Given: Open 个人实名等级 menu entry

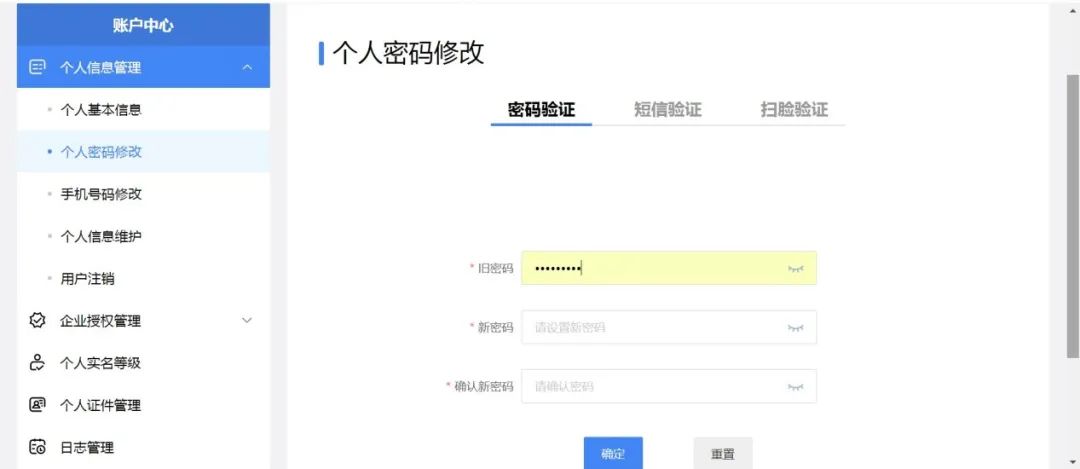Looking at the screenshot, I should coord(143,363).
